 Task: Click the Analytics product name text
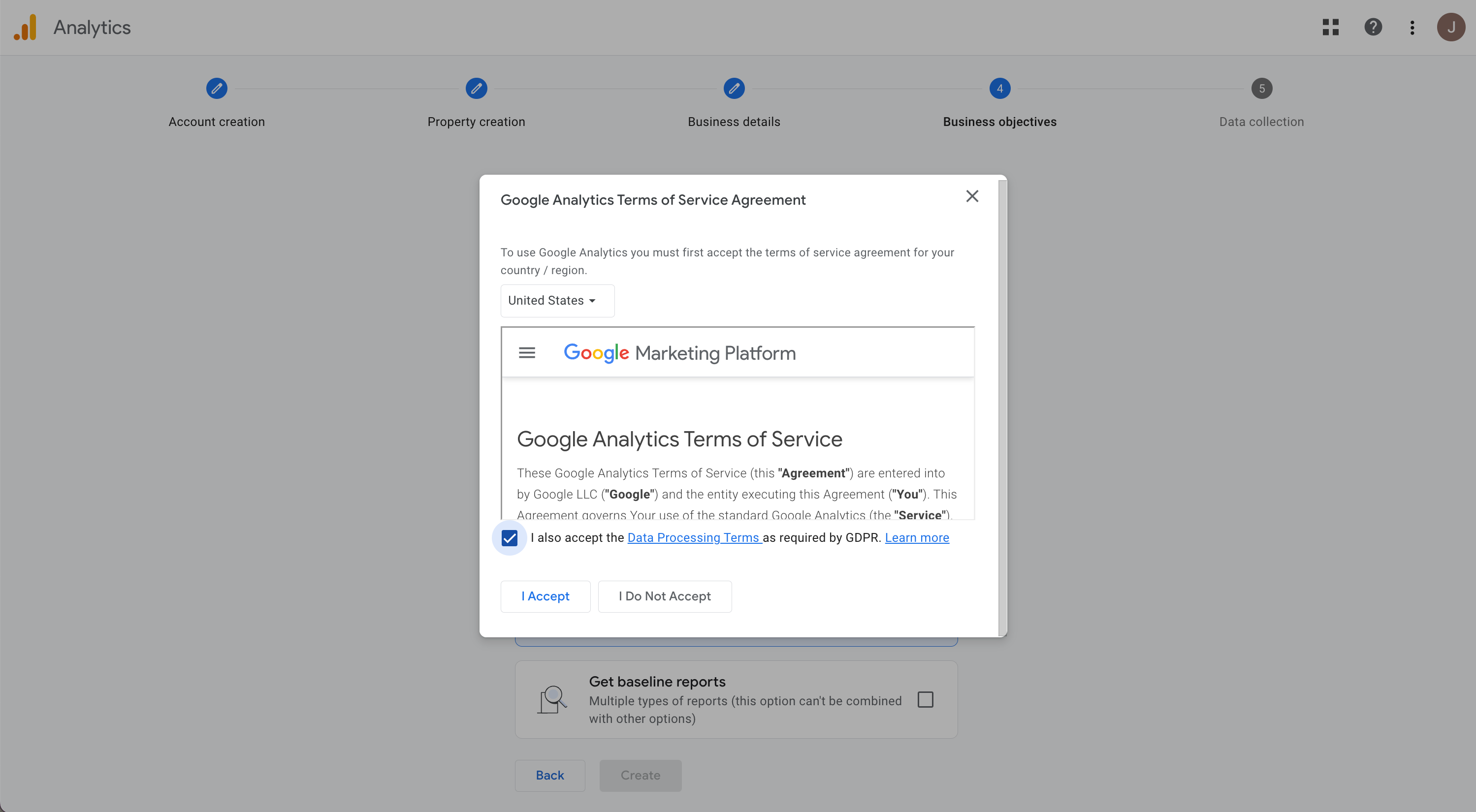point(92,28)
